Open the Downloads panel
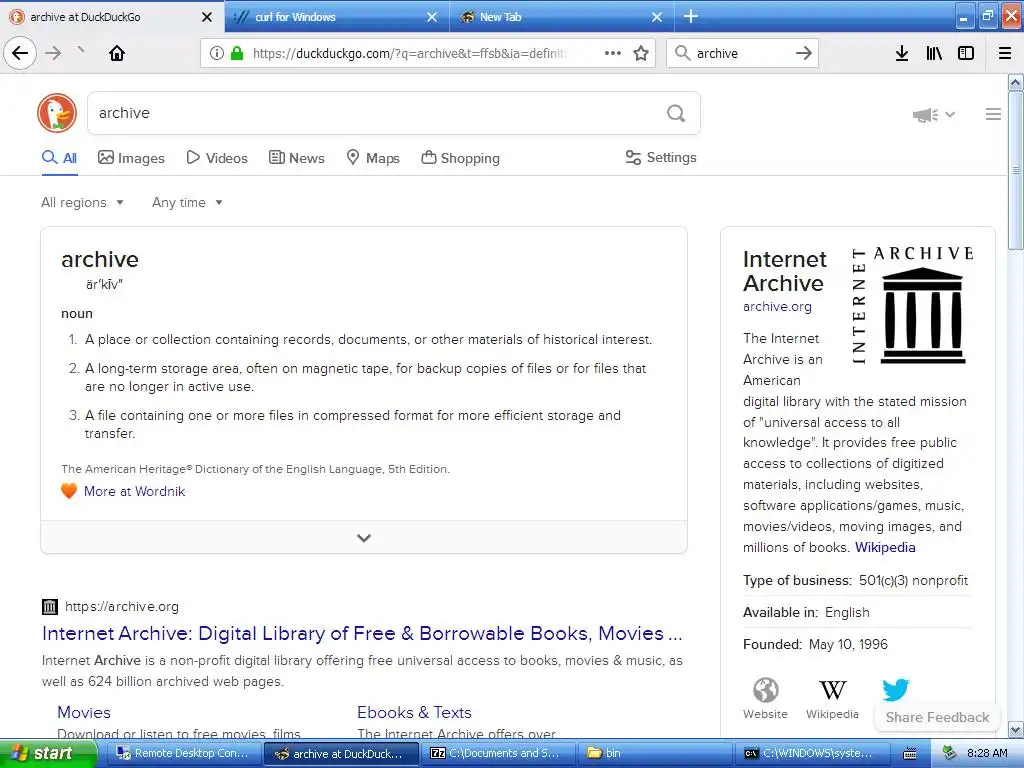This screenshot has width=1024, height=768. 902,54
